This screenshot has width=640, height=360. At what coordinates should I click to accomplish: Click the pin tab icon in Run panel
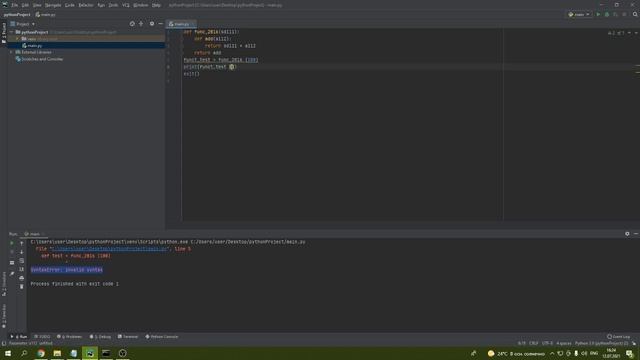[12, 273]
